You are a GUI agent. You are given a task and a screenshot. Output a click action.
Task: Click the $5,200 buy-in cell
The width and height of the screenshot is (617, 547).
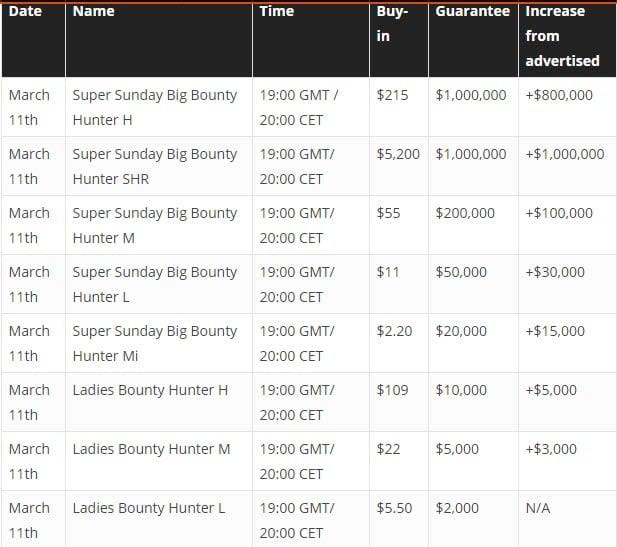point(398,154)
